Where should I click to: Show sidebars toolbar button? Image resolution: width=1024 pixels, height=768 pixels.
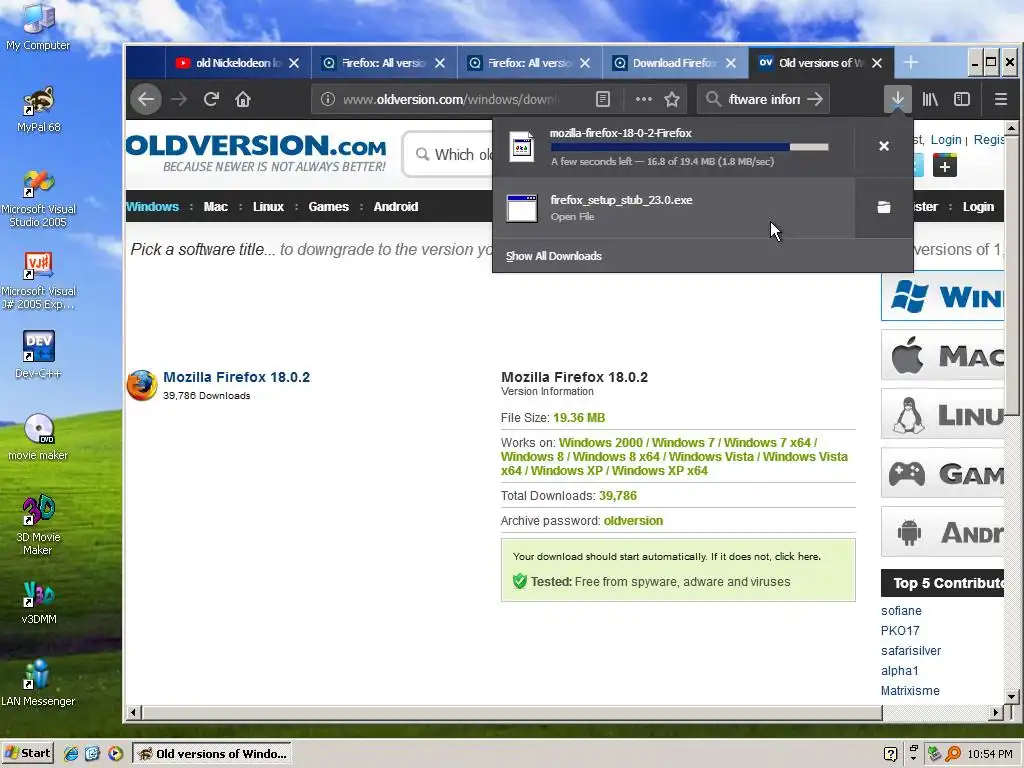[962, 99]
